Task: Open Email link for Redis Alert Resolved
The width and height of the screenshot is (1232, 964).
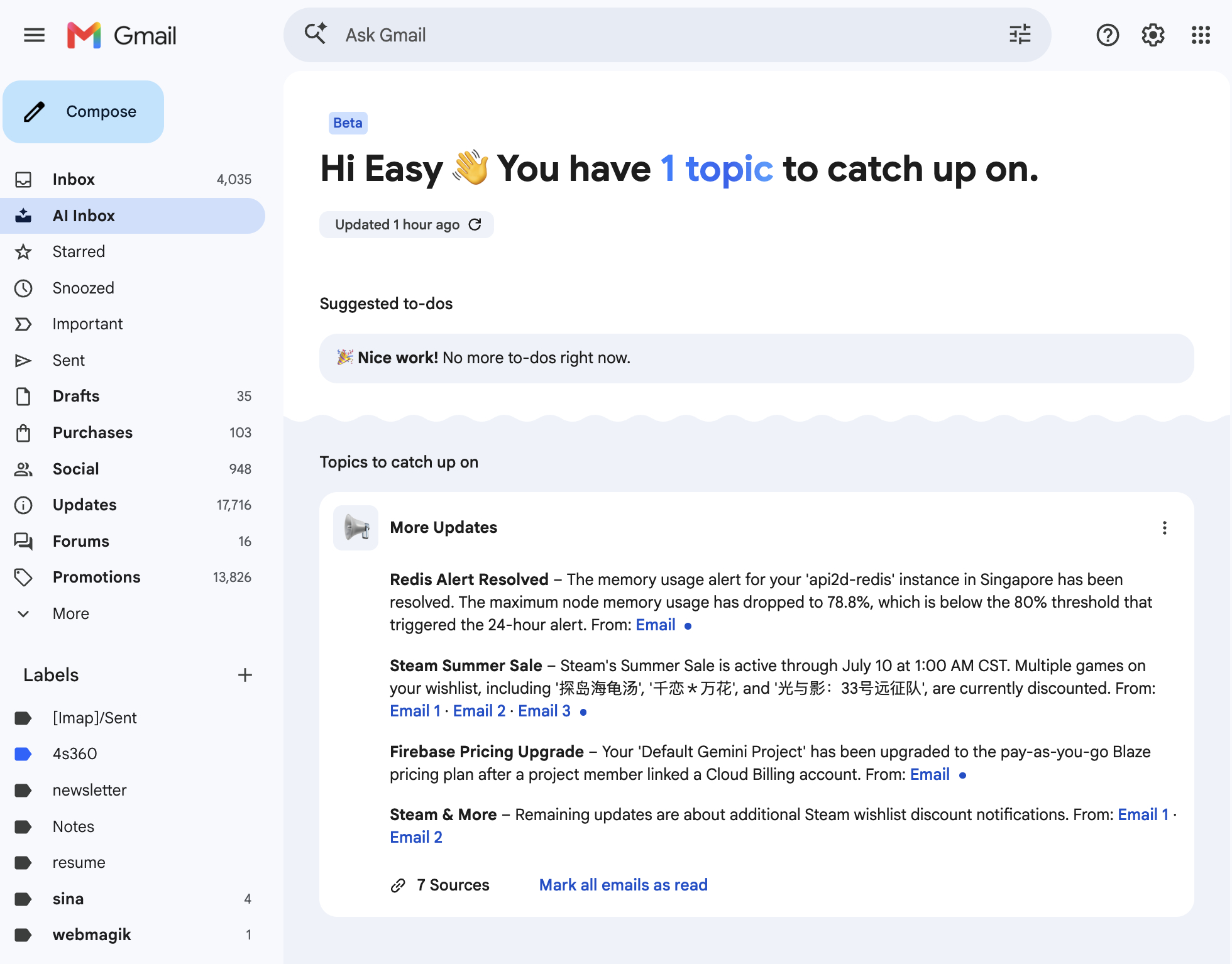Action: [x=656, y=625]
